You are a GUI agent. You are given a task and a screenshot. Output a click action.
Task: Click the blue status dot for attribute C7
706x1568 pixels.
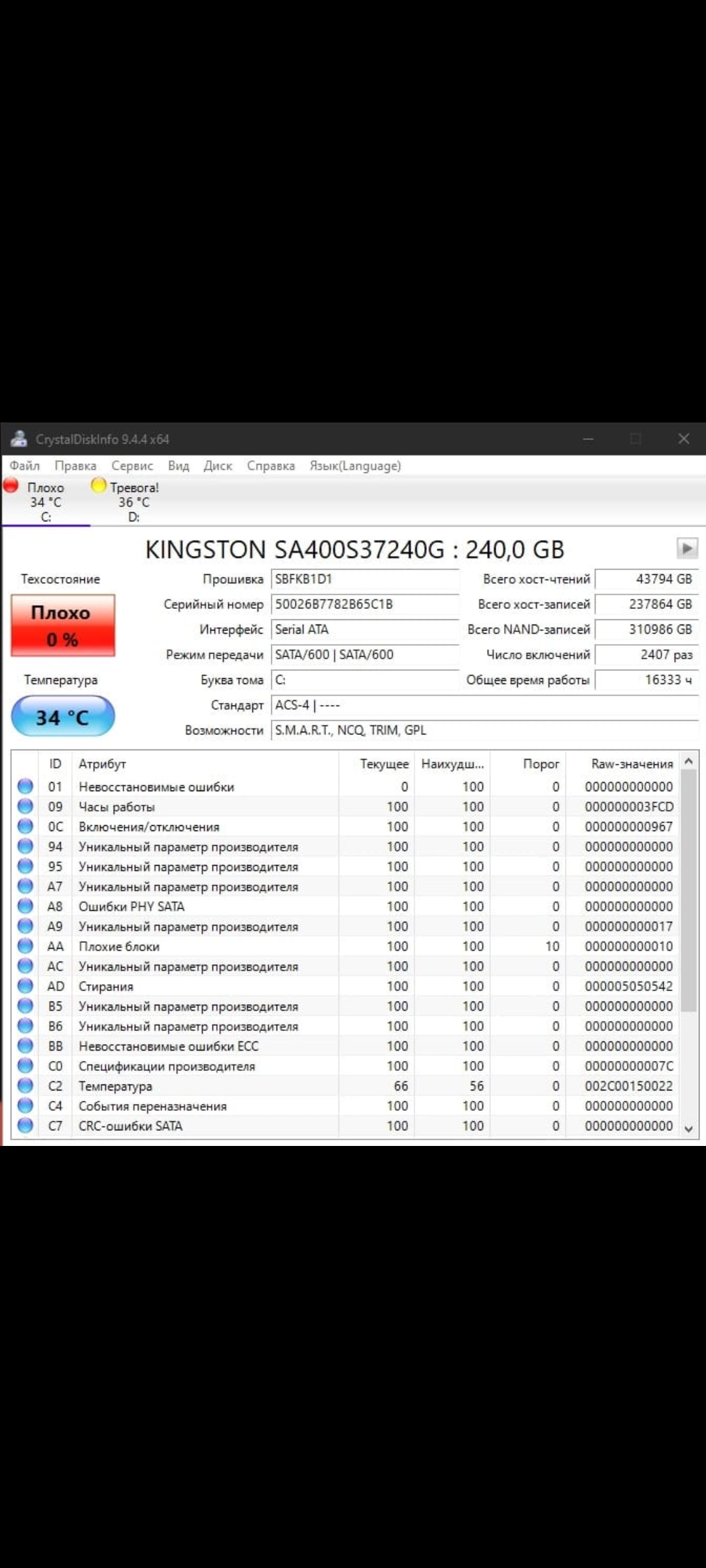(x=25, y=1125)
